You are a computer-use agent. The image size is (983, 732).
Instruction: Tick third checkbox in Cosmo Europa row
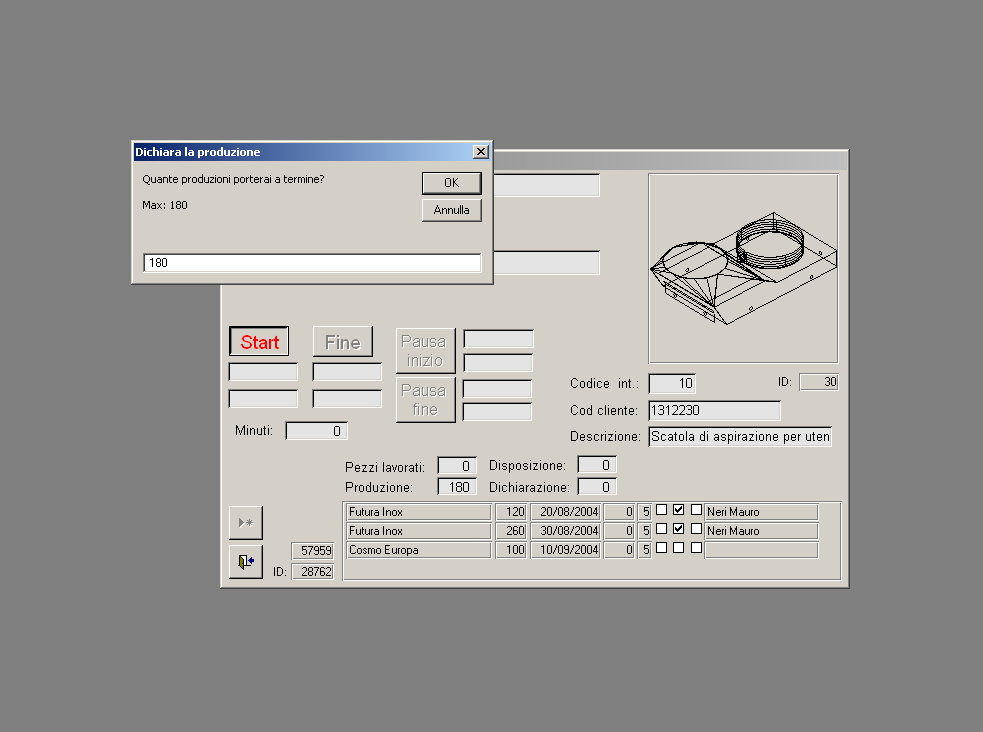(x=696, y=548)
